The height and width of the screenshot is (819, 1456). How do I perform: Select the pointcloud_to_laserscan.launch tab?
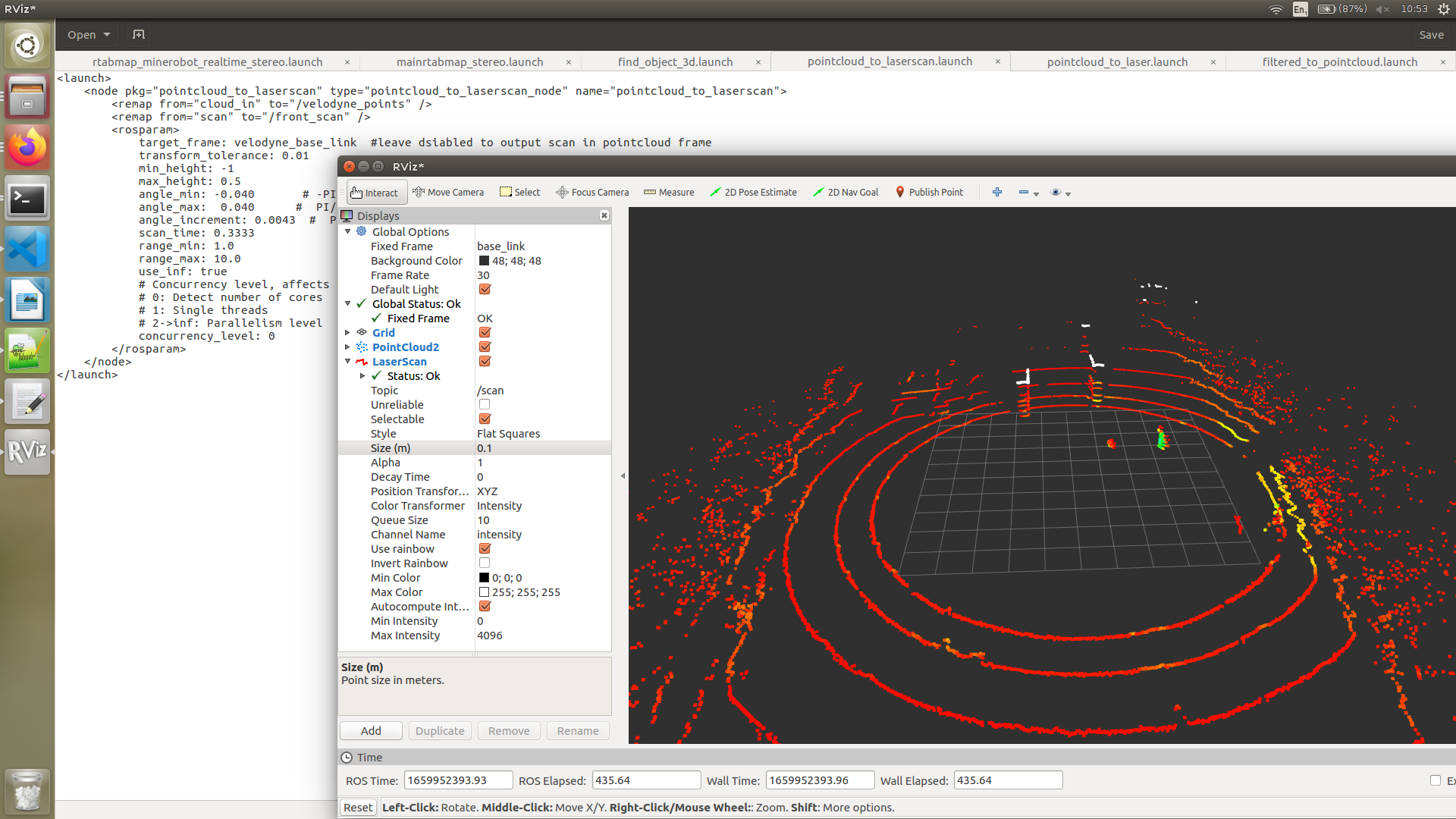pos(890,61)
